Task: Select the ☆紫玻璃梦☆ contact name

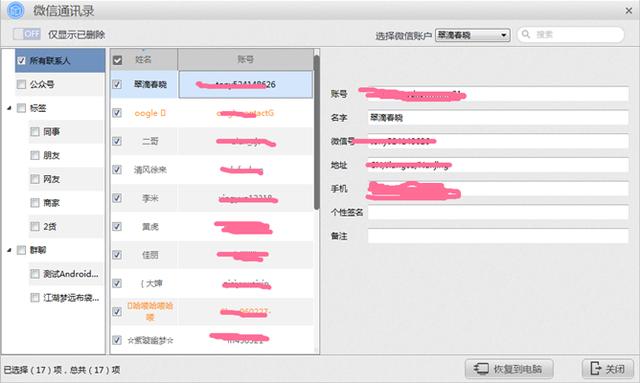Action: click(150, 340)
